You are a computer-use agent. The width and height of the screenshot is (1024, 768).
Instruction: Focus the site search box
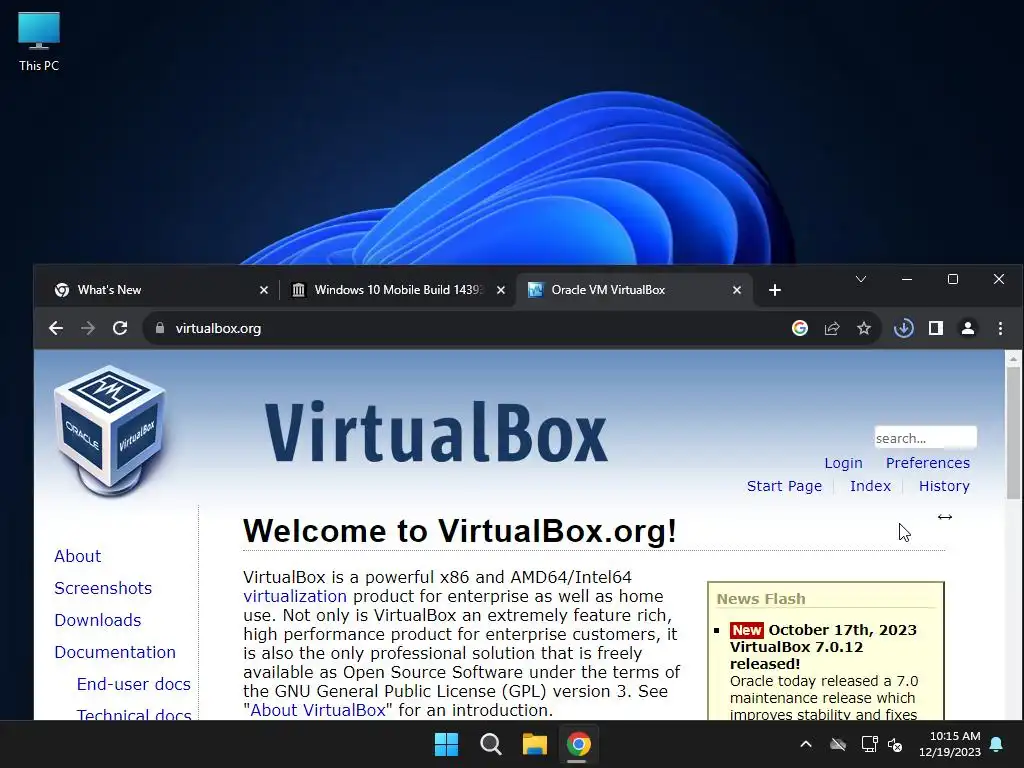click(x=925, y=438)
